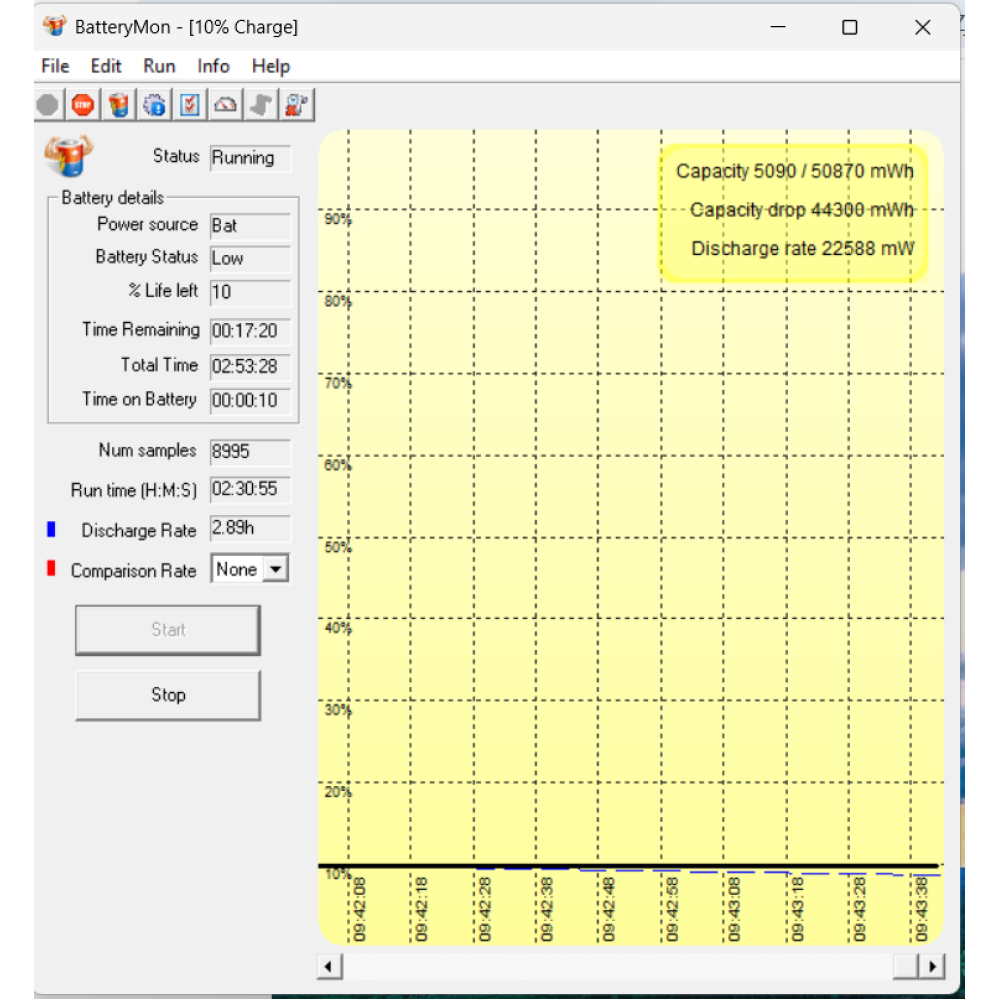Click the Total Time field 02:53:28
Image resolution: width=1000 pixels, height=1000 pixels.
tap(250, 366)
